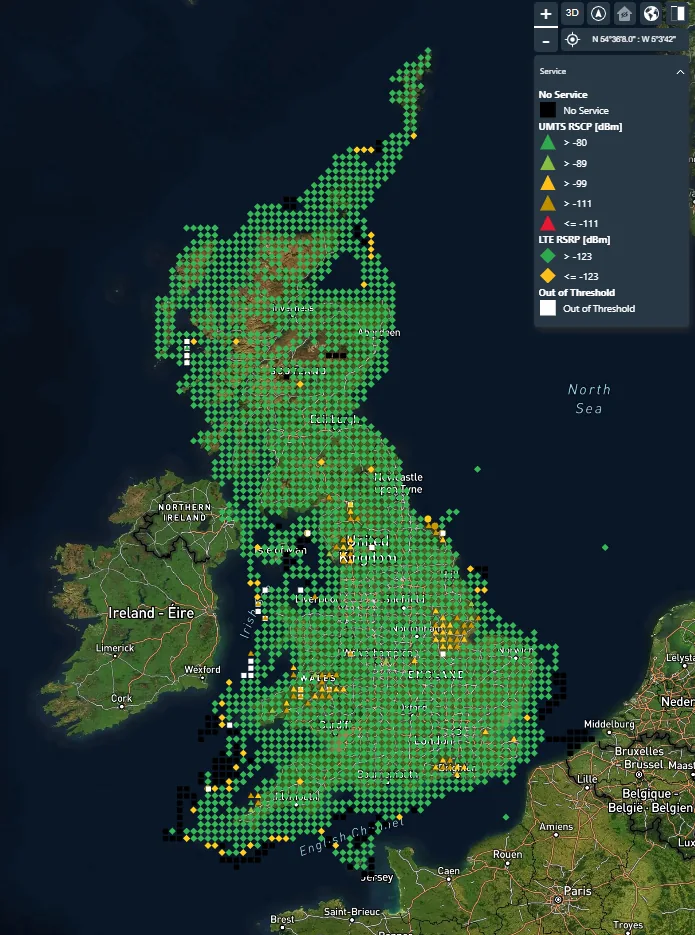This screenshot has height=935, width=695.
Task: Click the 'Rouen' city label
Action: pos(507,854)
